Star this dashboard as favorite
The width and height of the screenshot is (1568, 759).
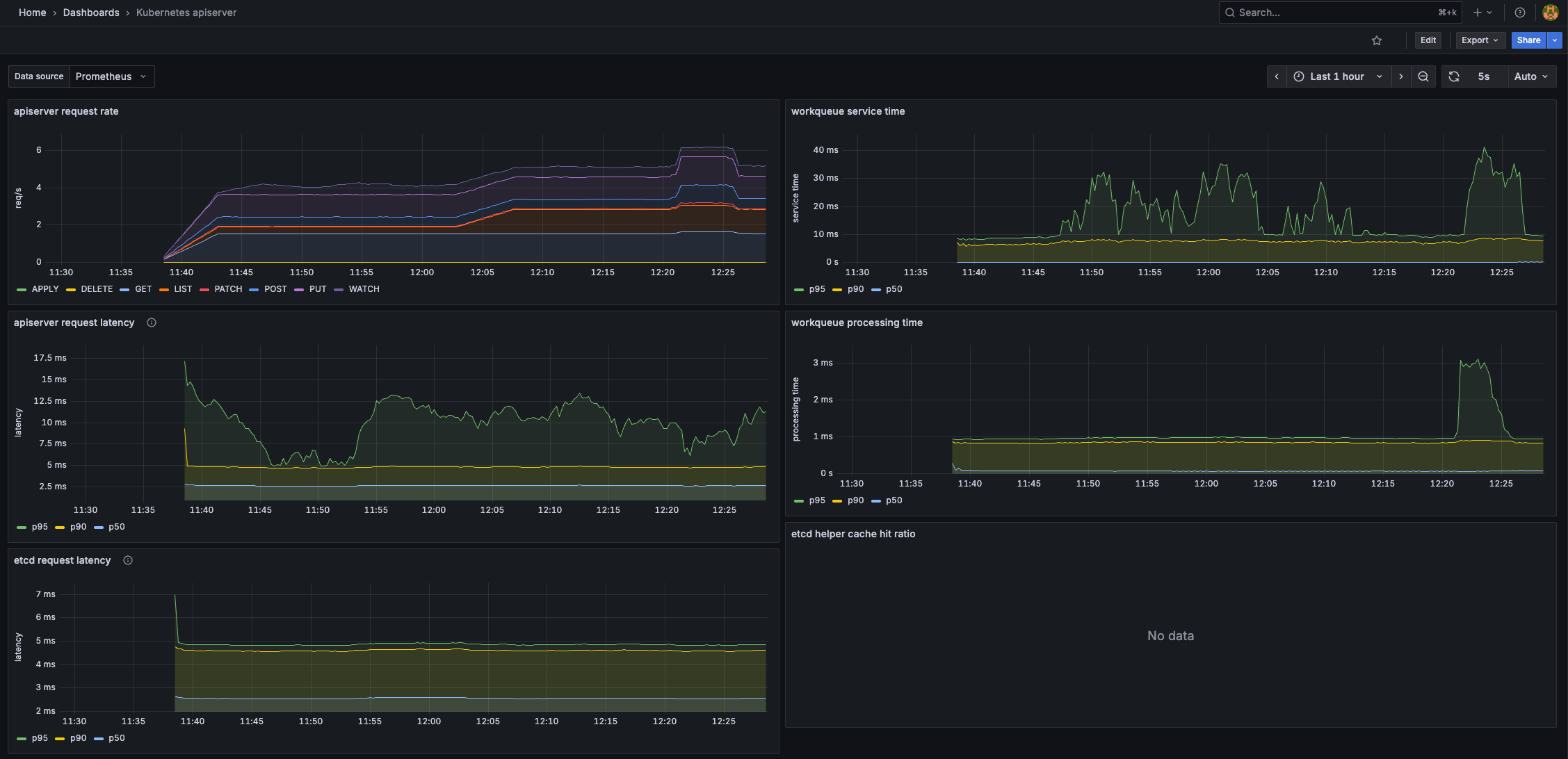1377,40
